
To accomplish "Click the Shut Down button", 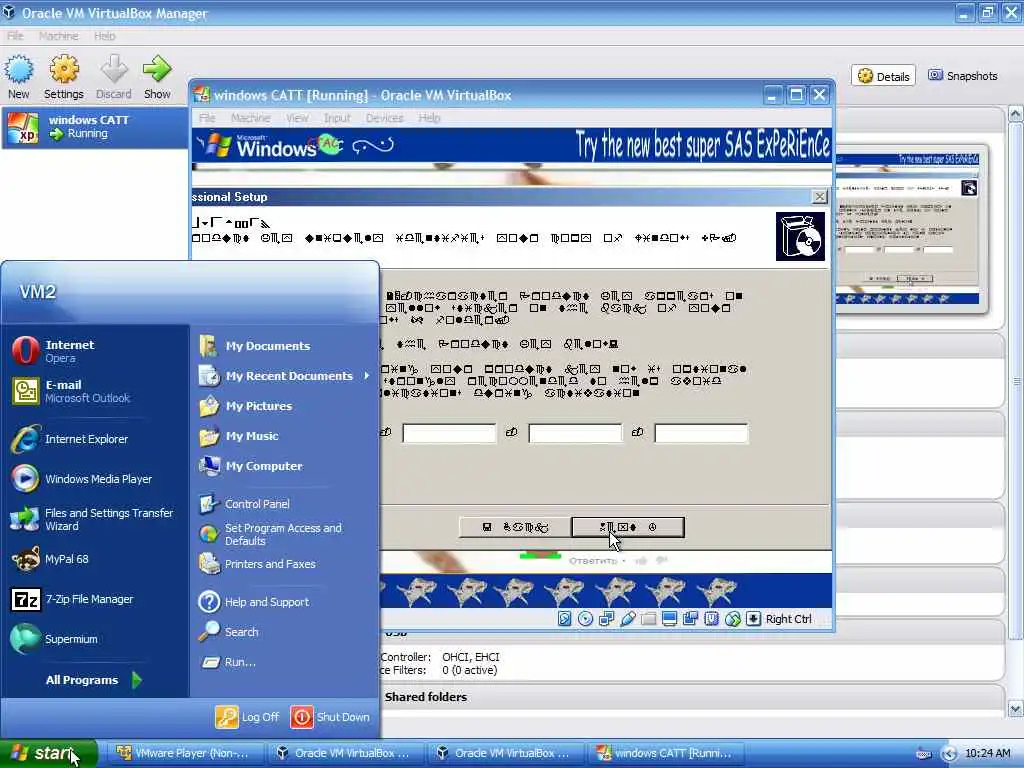I will click(x=330, y=717).
